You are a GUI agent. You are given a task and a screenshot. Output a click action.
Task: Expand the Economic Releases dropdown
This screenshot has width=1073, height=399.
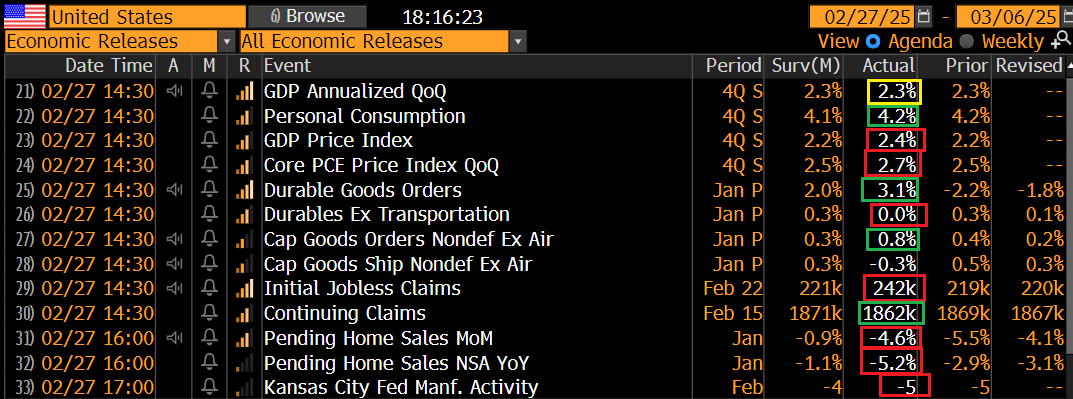pyautogui.click(x=227, y=42)
